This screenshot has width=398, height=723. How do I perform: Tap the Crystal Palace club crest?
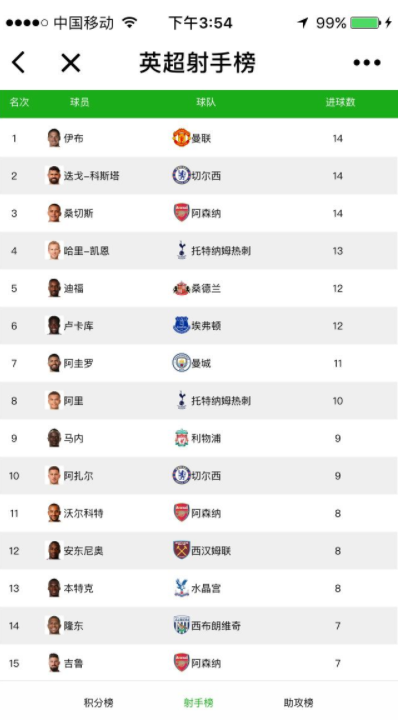point(181,588)
